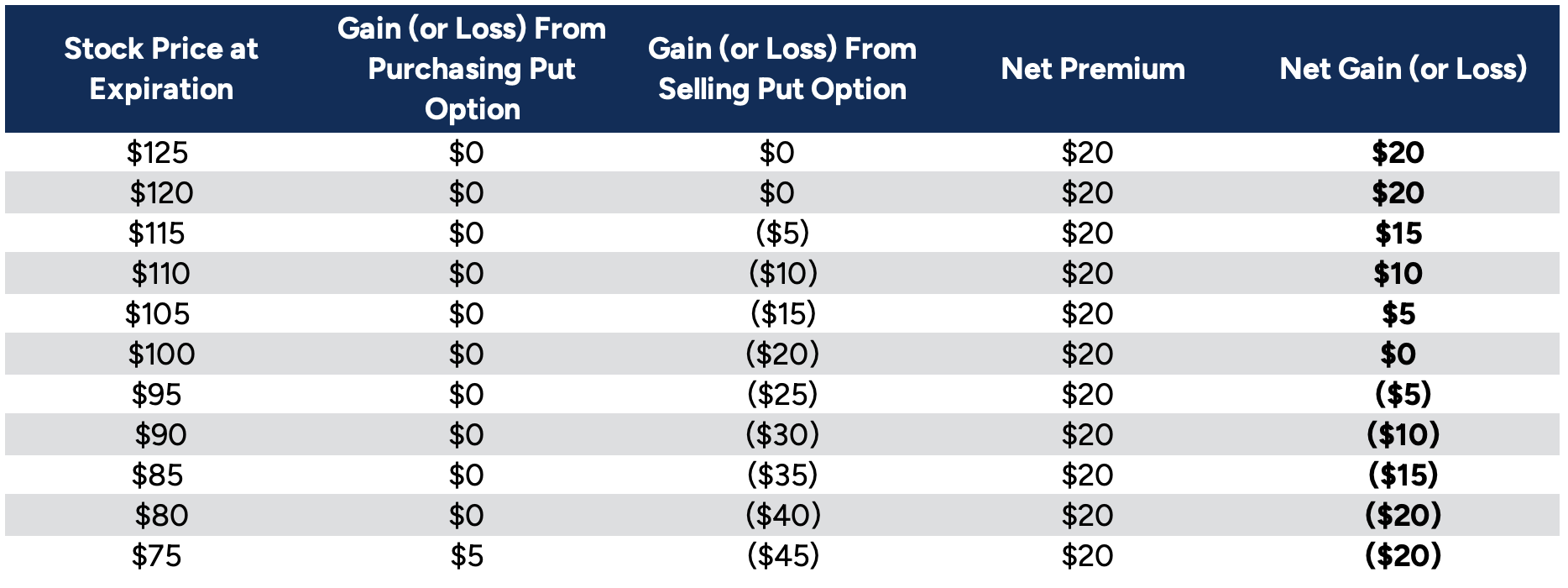
Task: Click the "Stock Price at Expiration" header
Action: (161, 69)
